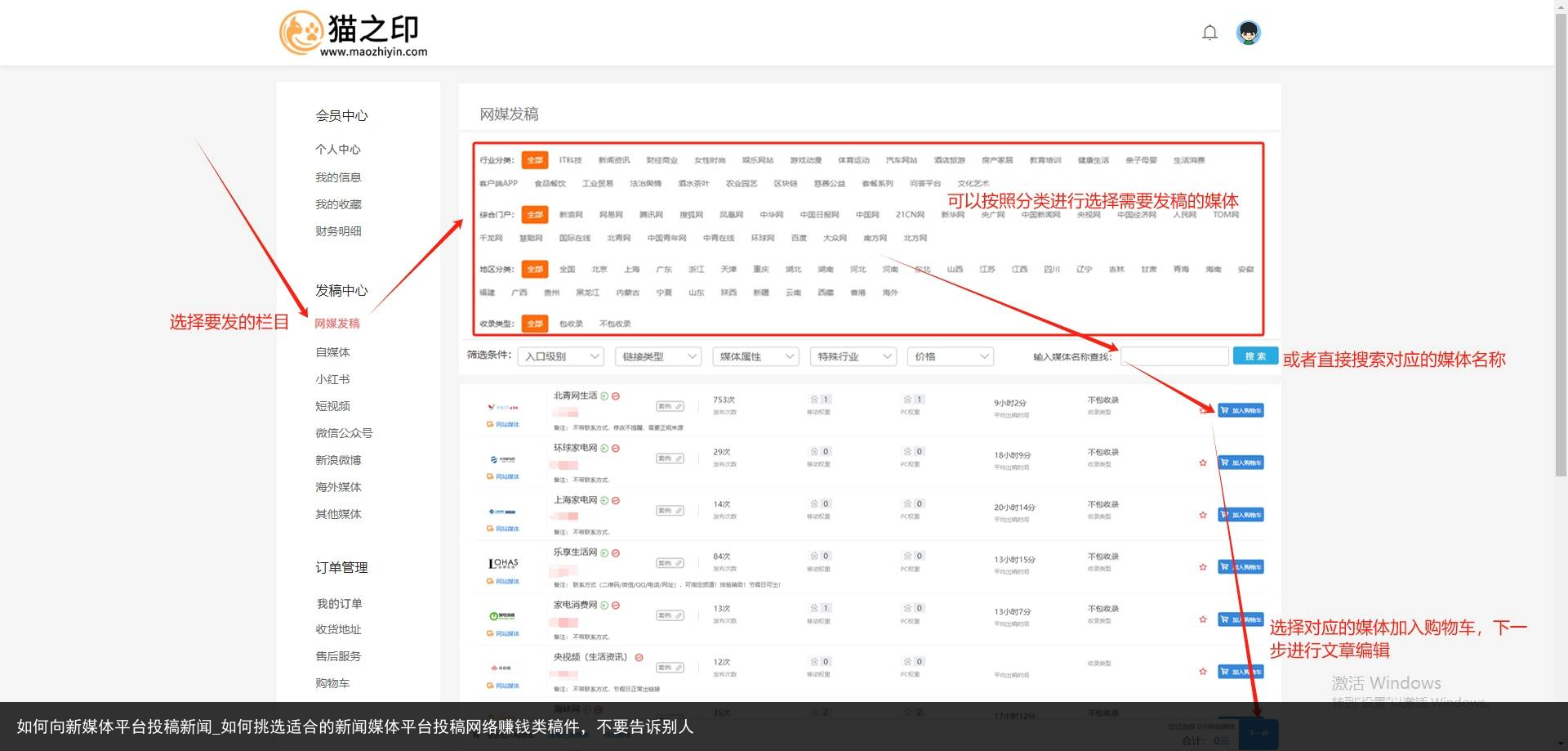Open 案例 sample link for 乐享生活网
This screenshot has height=751, width=1568.
pyautogui.click(x=670, y=563)
